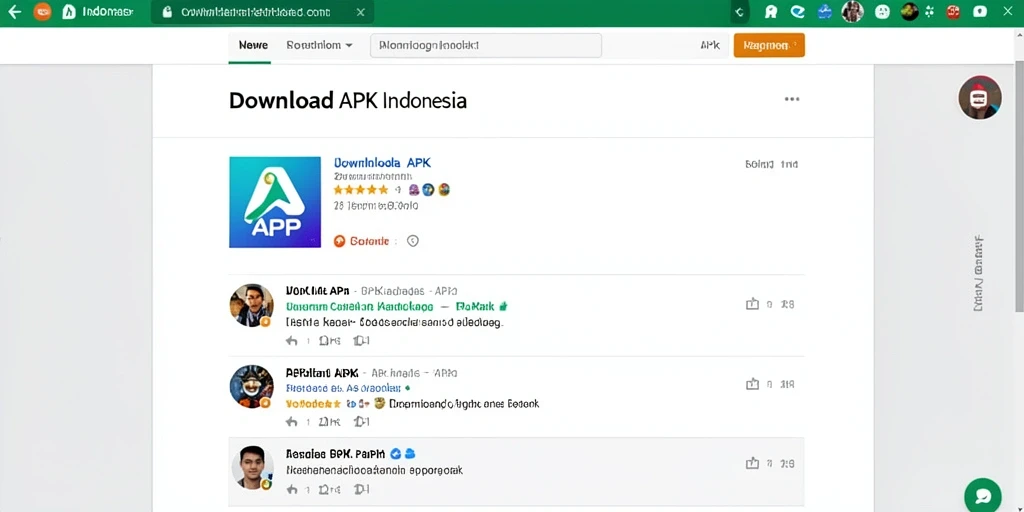Click the blue cloud badge in the third comment
This screenshot has width=1024, height=512.
[x=410, y=453]
